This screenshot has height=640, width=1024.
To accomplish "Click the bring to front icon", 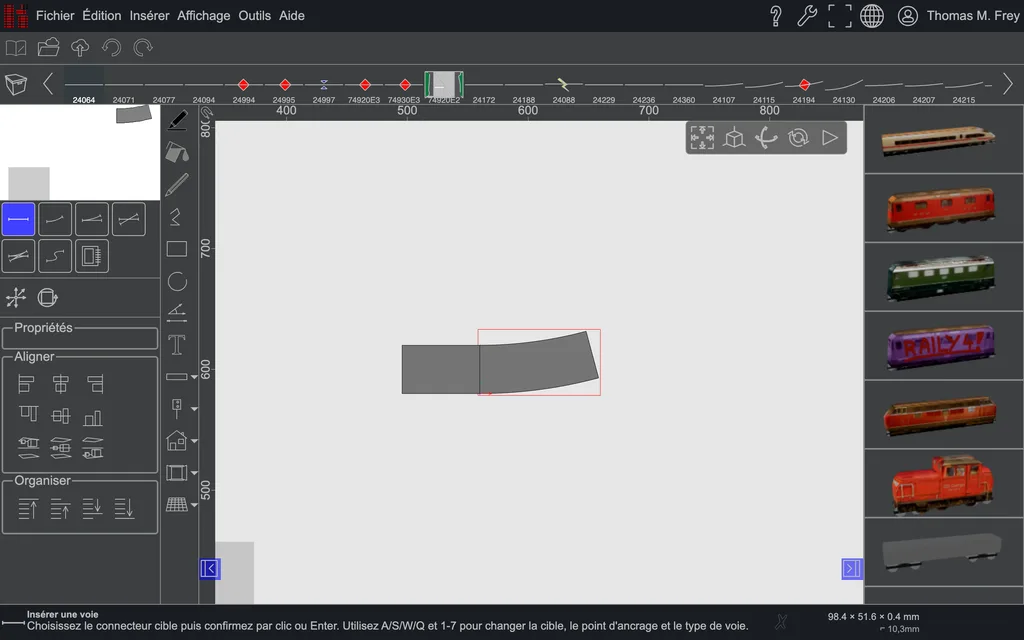I will [28, 508].
